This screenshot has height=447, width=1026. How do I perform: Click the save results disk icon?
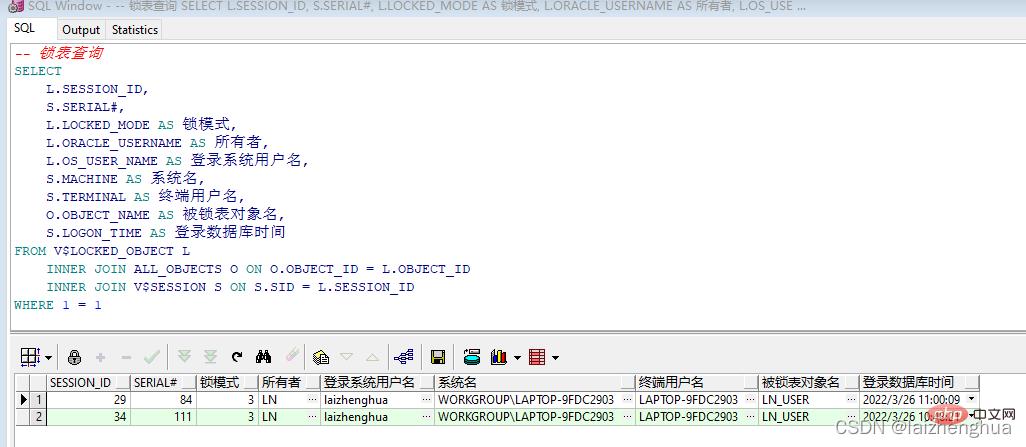tap(437, 357)
